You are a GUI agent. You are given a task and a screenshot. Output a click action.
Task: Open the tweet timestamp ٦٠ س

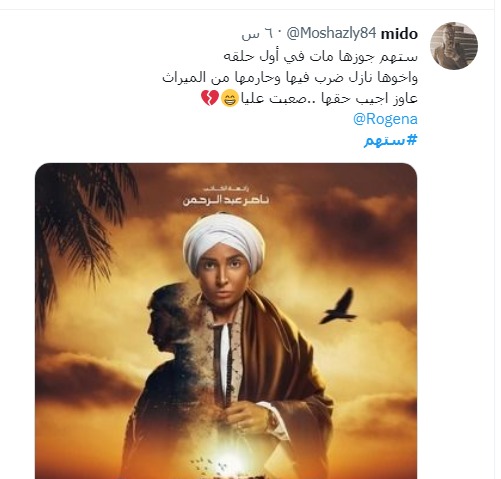(257, 34)
